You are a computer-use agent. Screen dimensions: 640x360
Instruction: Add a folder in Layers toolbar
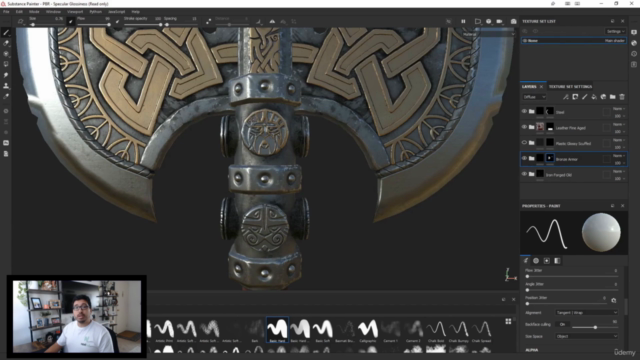click(613, 97)
